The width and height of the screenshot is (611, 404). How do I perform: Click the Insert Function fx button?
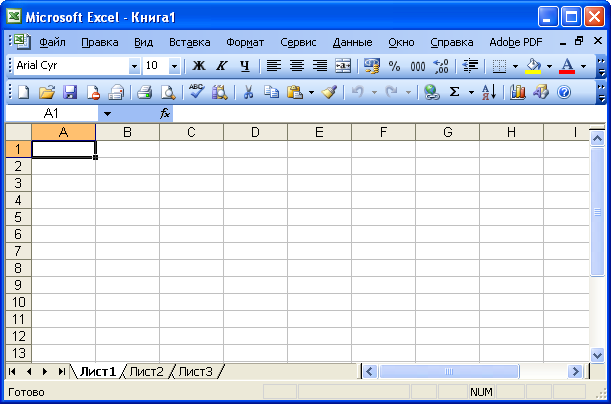tap(165, 114)
